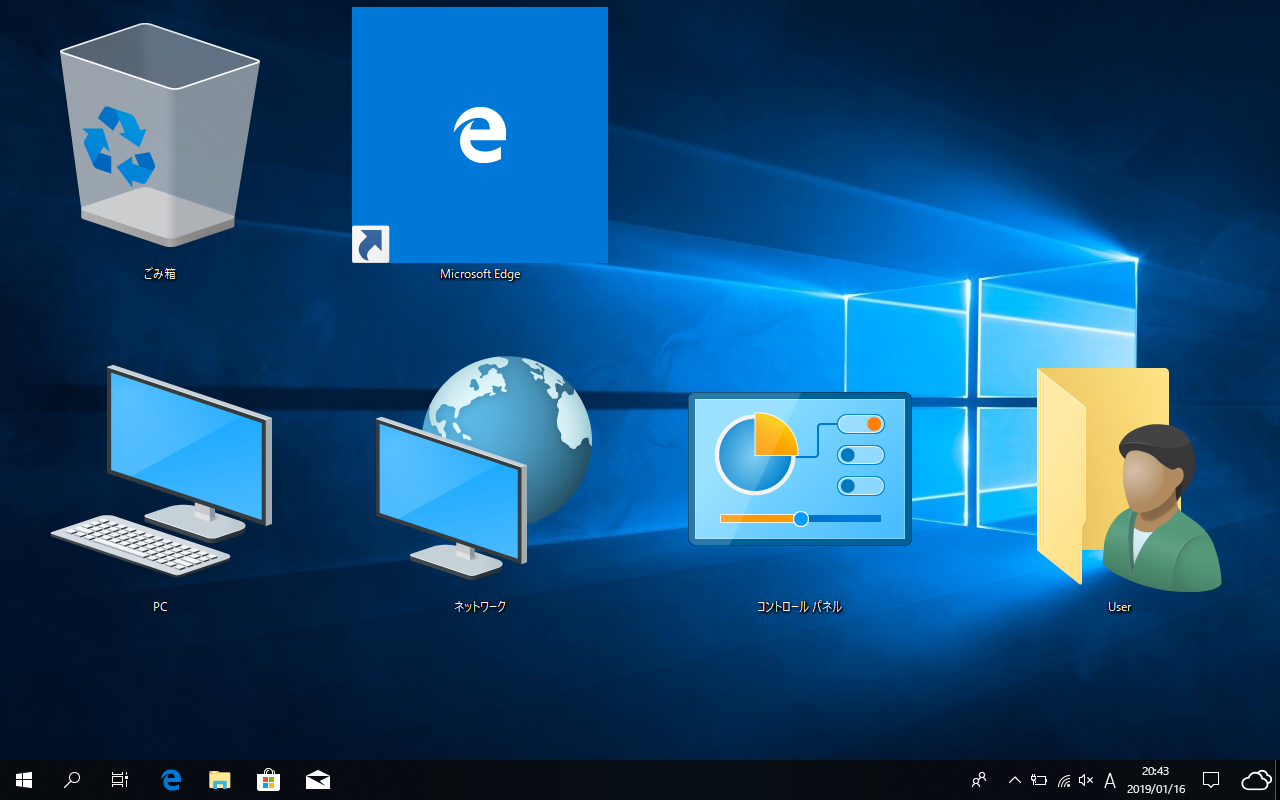
Task: Open the People icon in the taskbar
Action: 979,780
